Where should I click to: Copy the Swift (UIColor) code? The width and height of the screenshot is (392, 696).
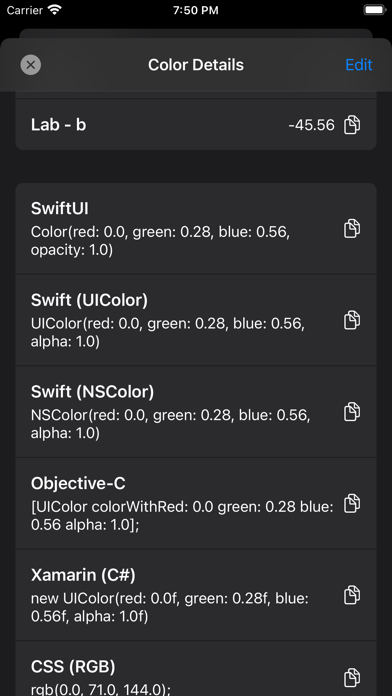352,320
